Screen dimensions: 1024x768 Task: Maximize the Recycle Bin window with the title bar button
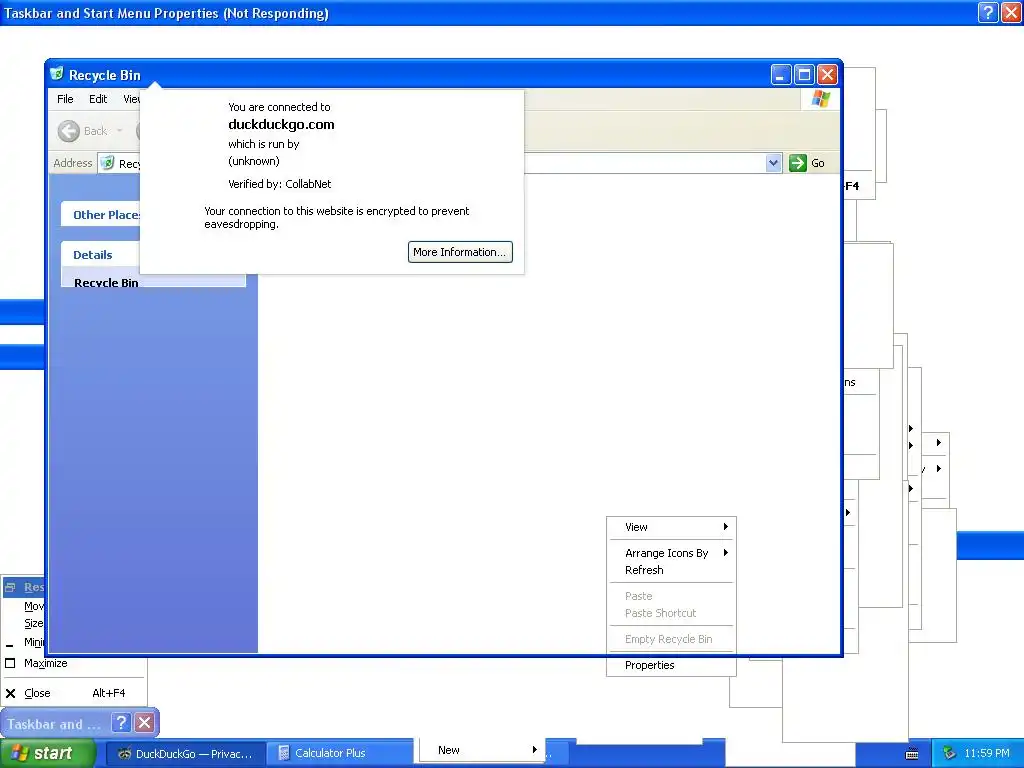point(804,74)
